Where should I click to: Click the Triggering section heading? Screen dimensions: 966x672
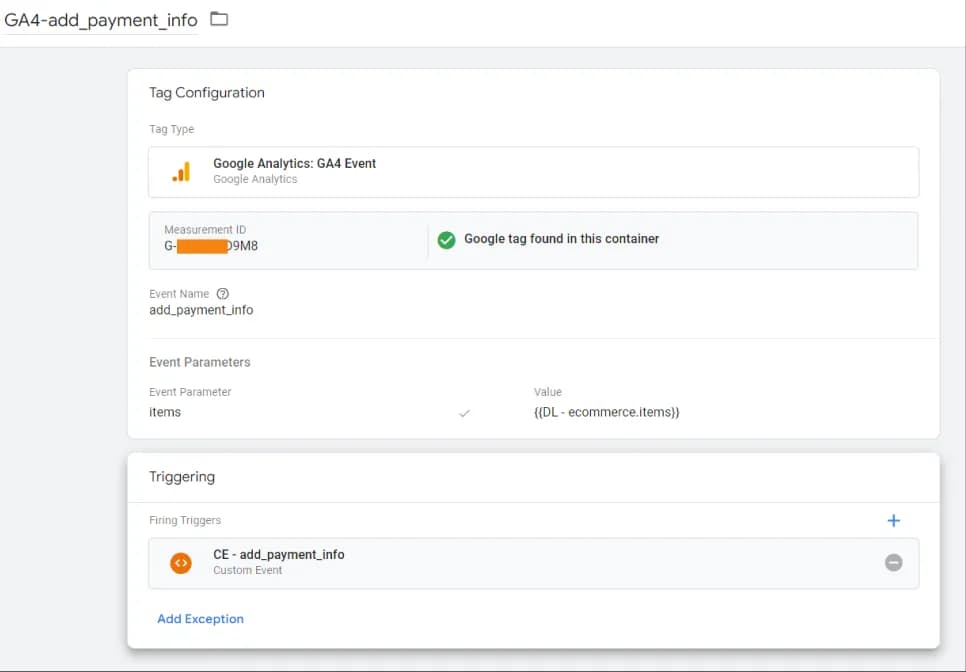click(182, 477)
